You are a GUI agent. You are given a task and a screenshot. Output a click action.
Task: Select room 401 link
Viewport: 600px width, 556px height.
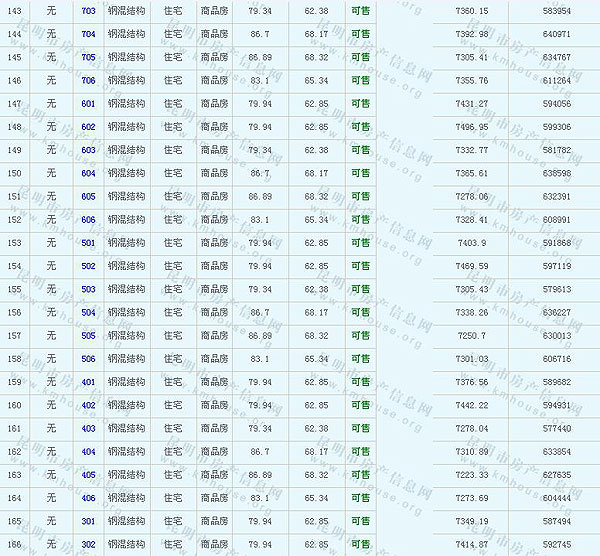[88, 382]
